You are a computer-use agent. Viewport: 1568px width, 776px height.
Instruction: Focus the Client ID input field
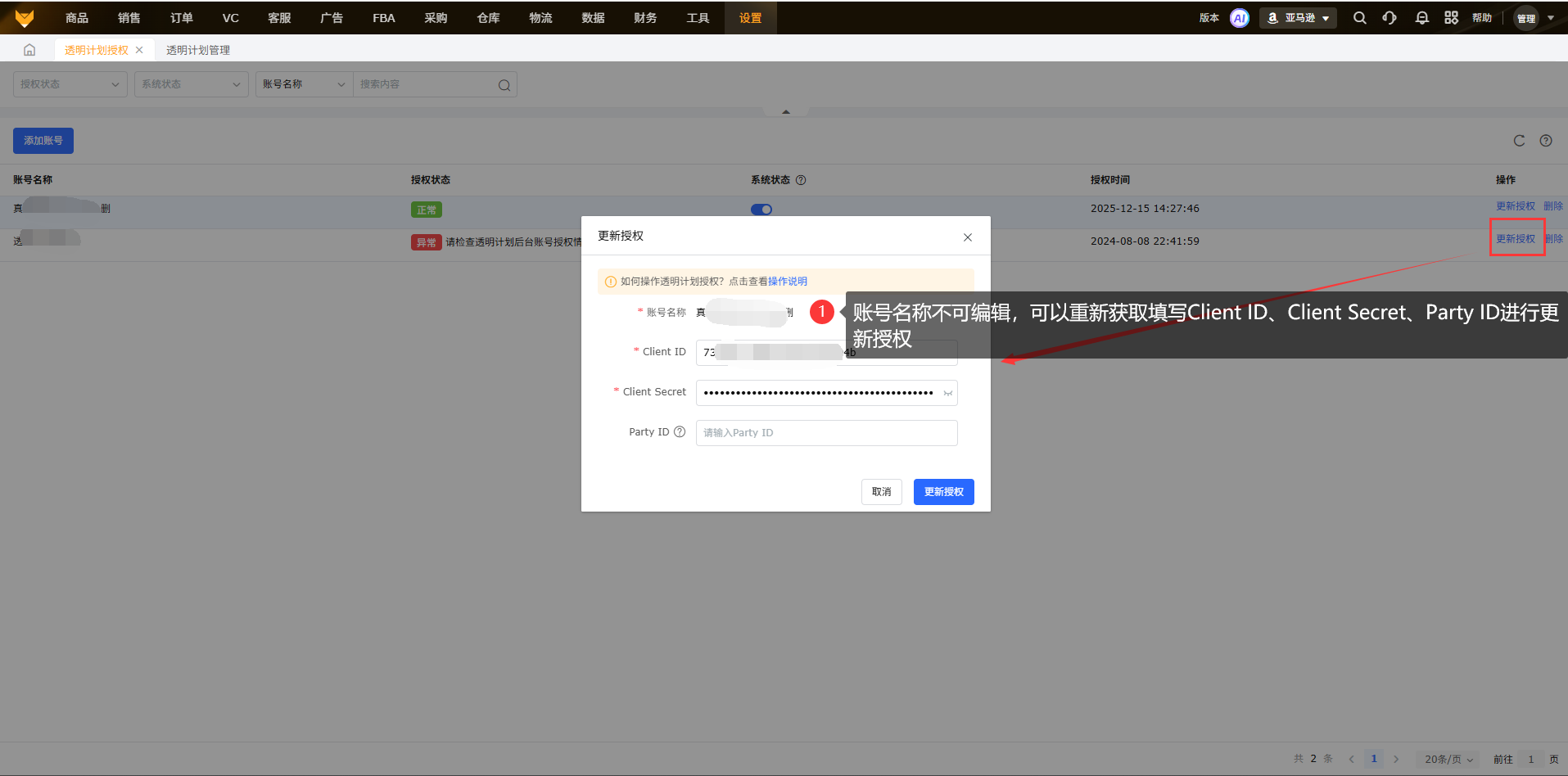coord(827,353)
